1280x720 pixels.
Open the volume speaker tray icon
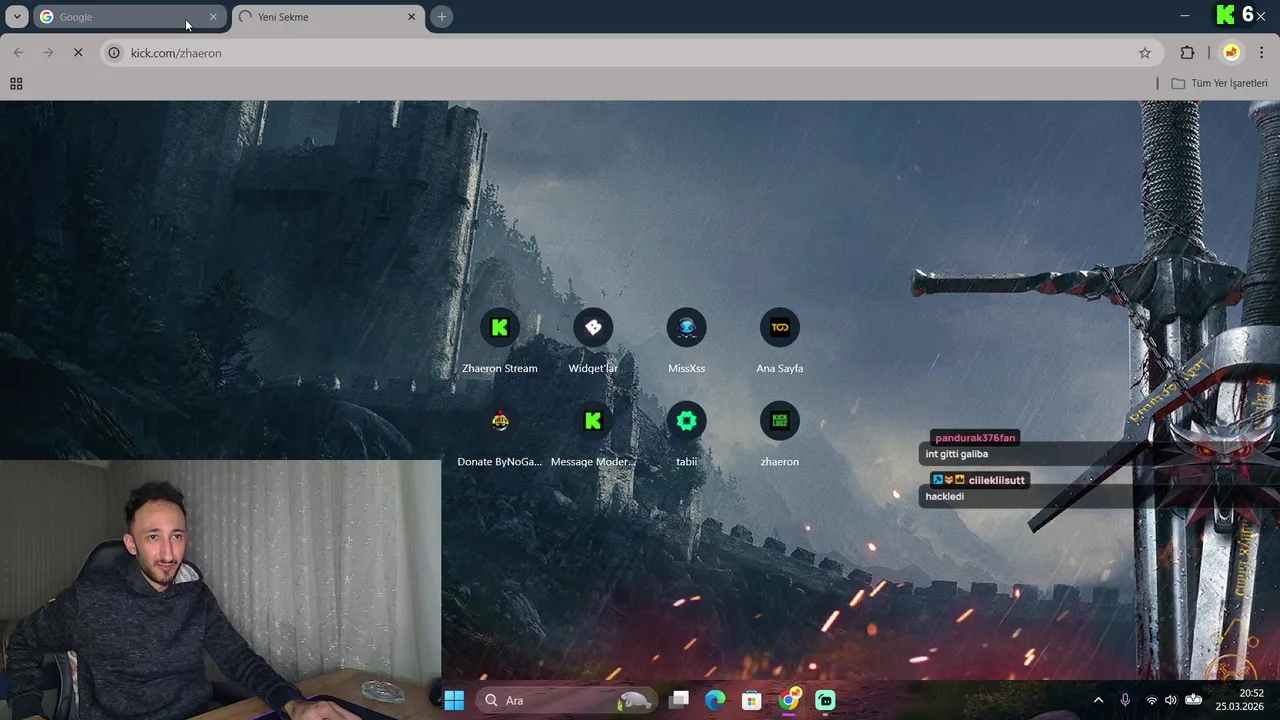pyautogui.click(x=1171, y=700)
